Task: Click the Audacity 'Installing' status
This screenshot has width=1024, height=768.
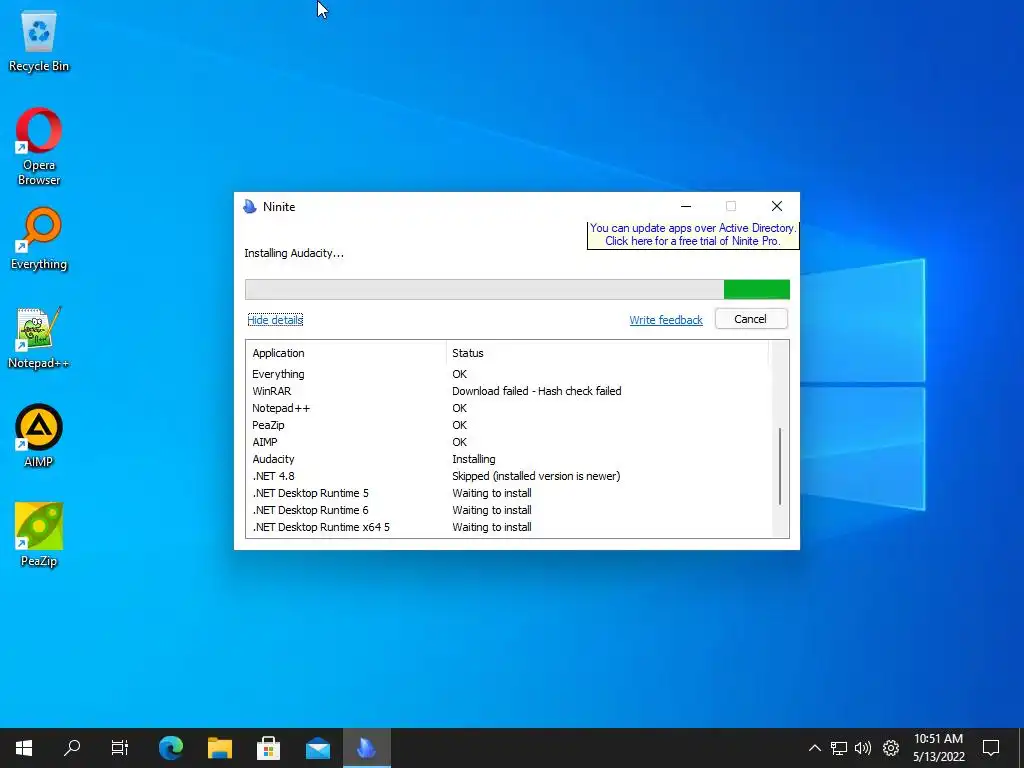Action: (x=473, y=459)
